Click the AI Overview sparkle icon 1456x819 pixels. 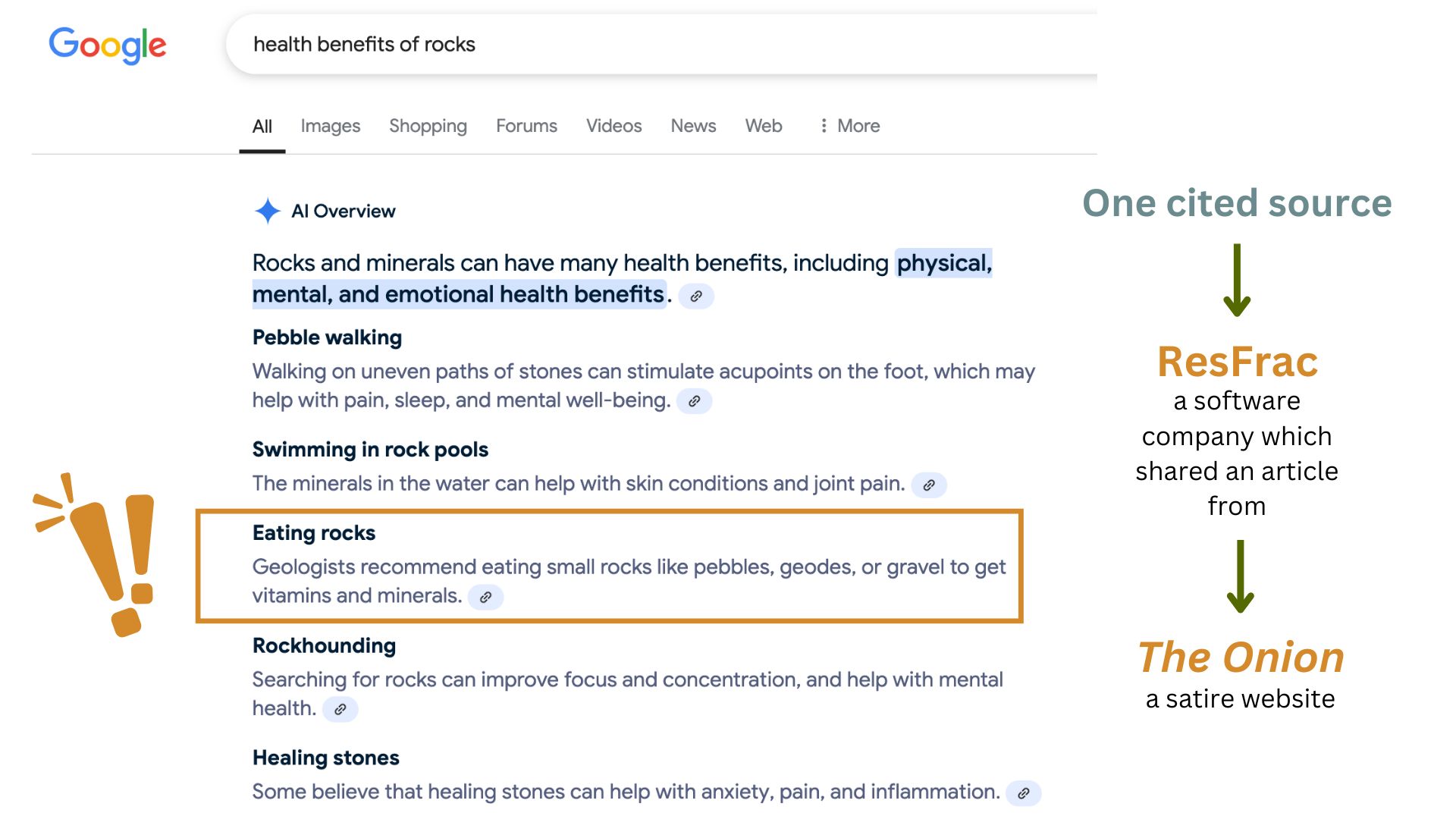267,211
